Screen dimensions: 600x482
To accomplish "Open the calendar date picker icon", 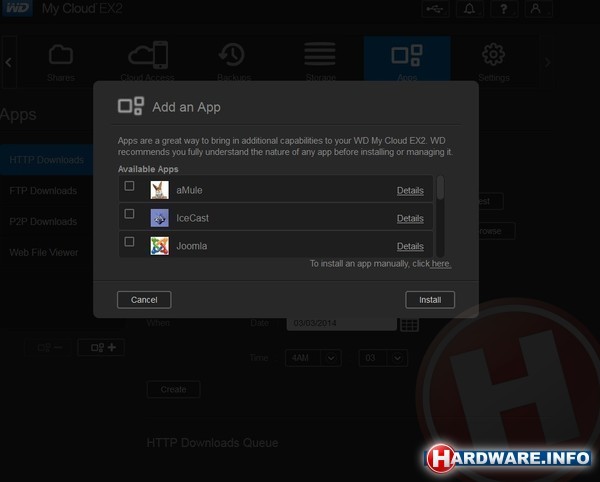I will coord(409,324).
